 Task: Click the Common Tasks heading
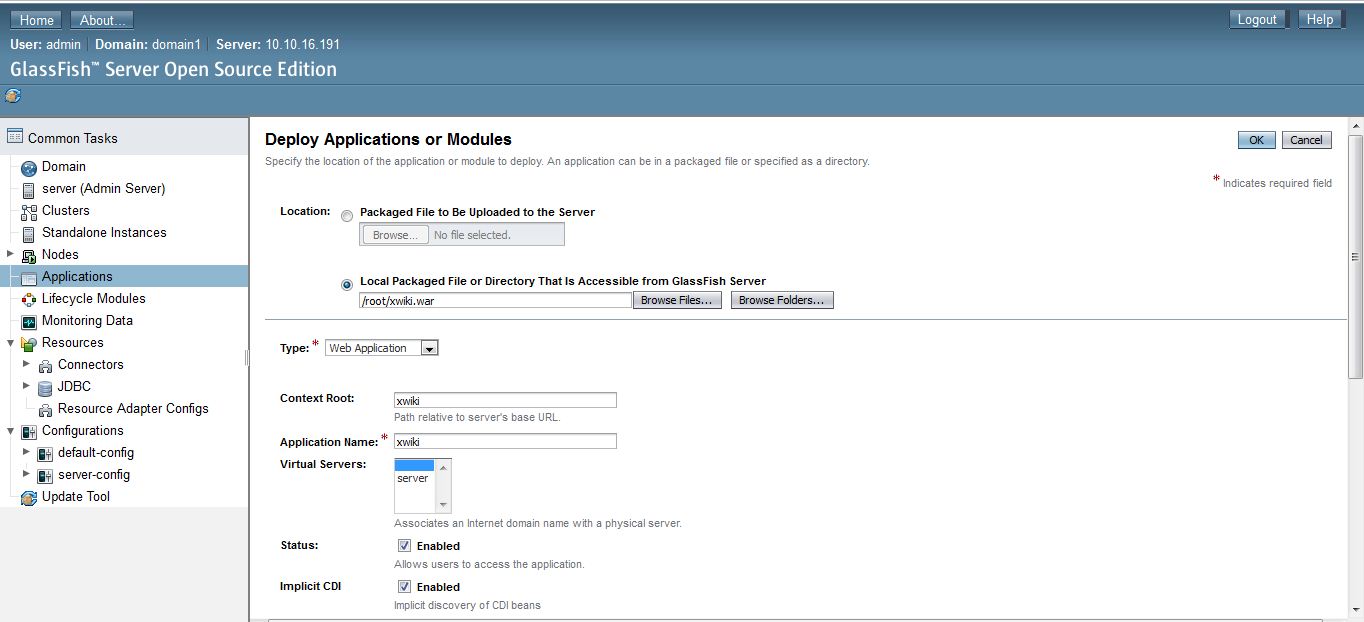(x=73, y=138)
